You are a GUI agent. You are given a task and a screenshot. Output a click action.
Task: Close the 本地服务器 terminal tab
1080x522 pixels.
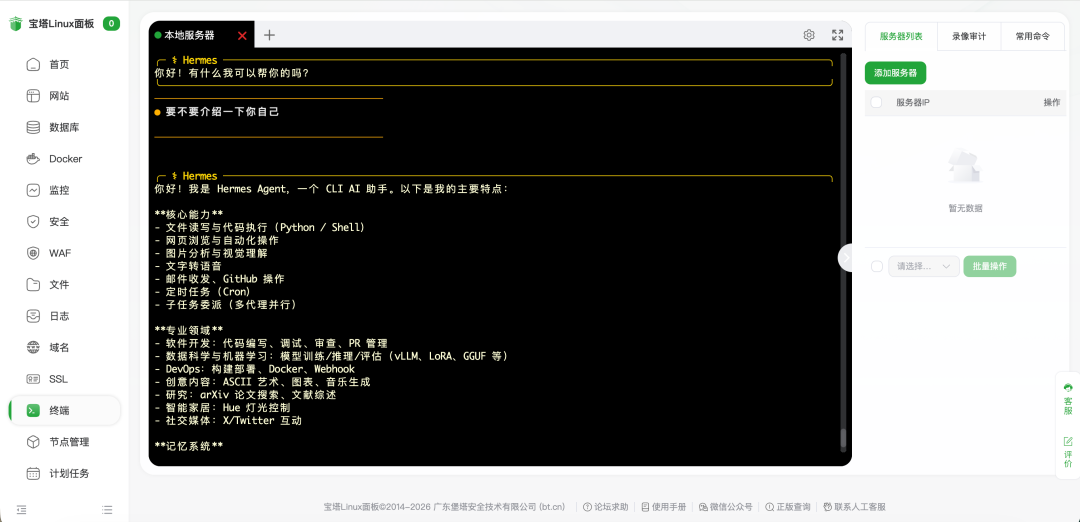coord(242,36)
